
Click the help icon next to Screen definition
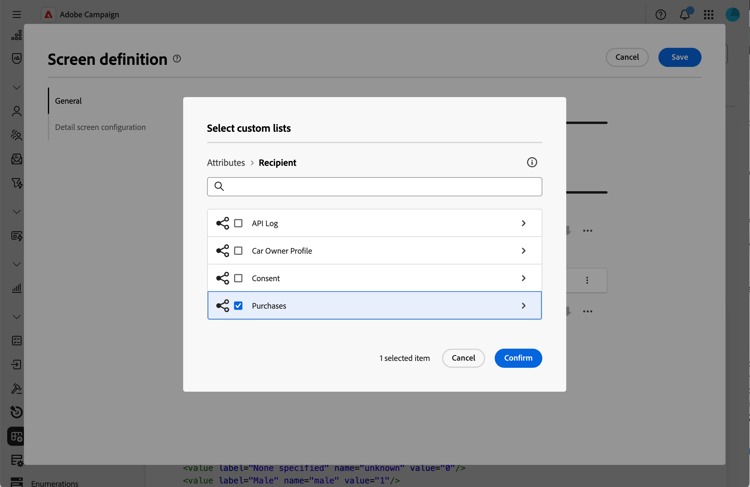click(177, 59)
